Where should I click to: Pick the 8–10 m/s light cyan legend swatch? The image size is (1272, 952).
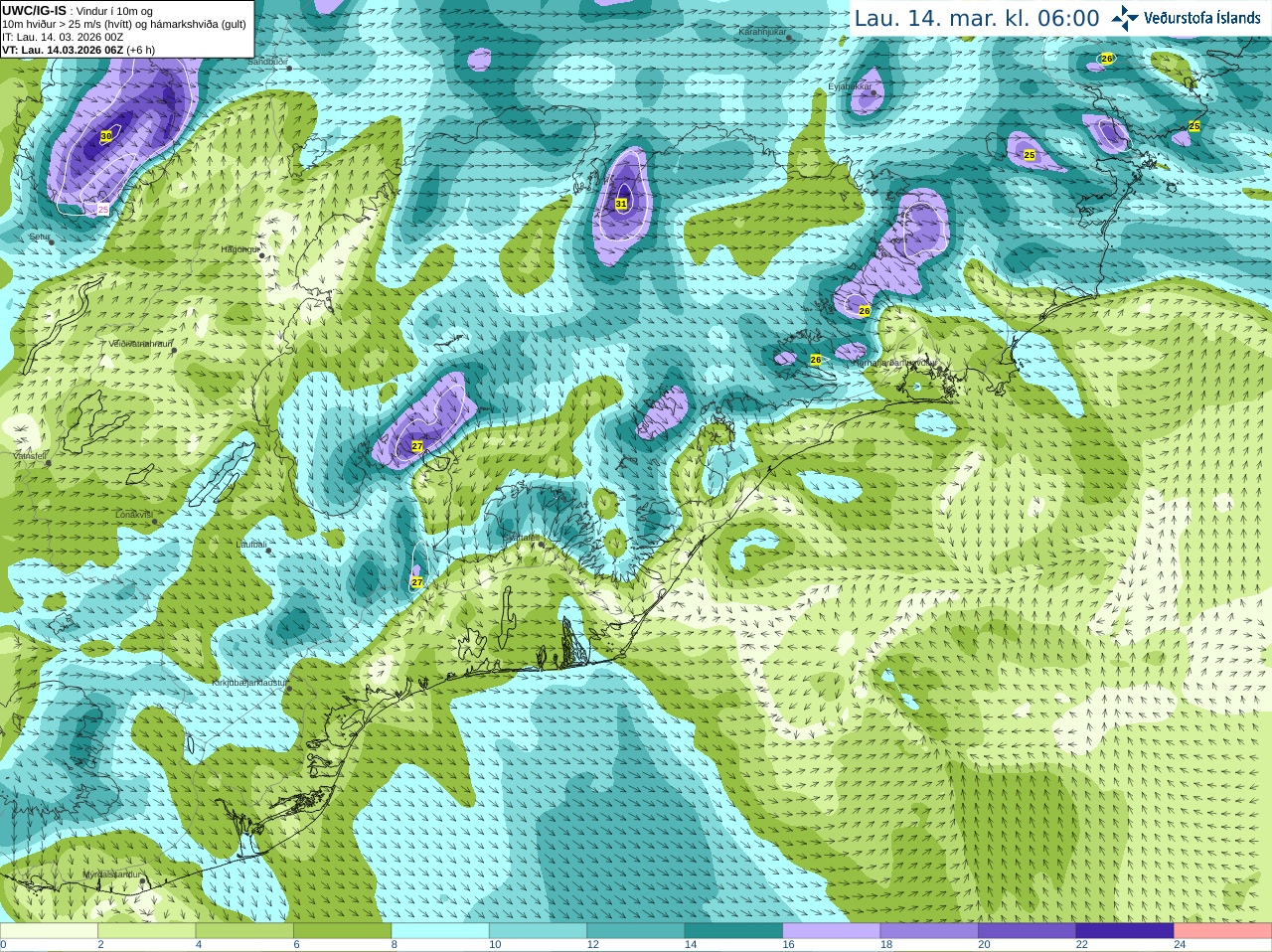pos(440,931)
